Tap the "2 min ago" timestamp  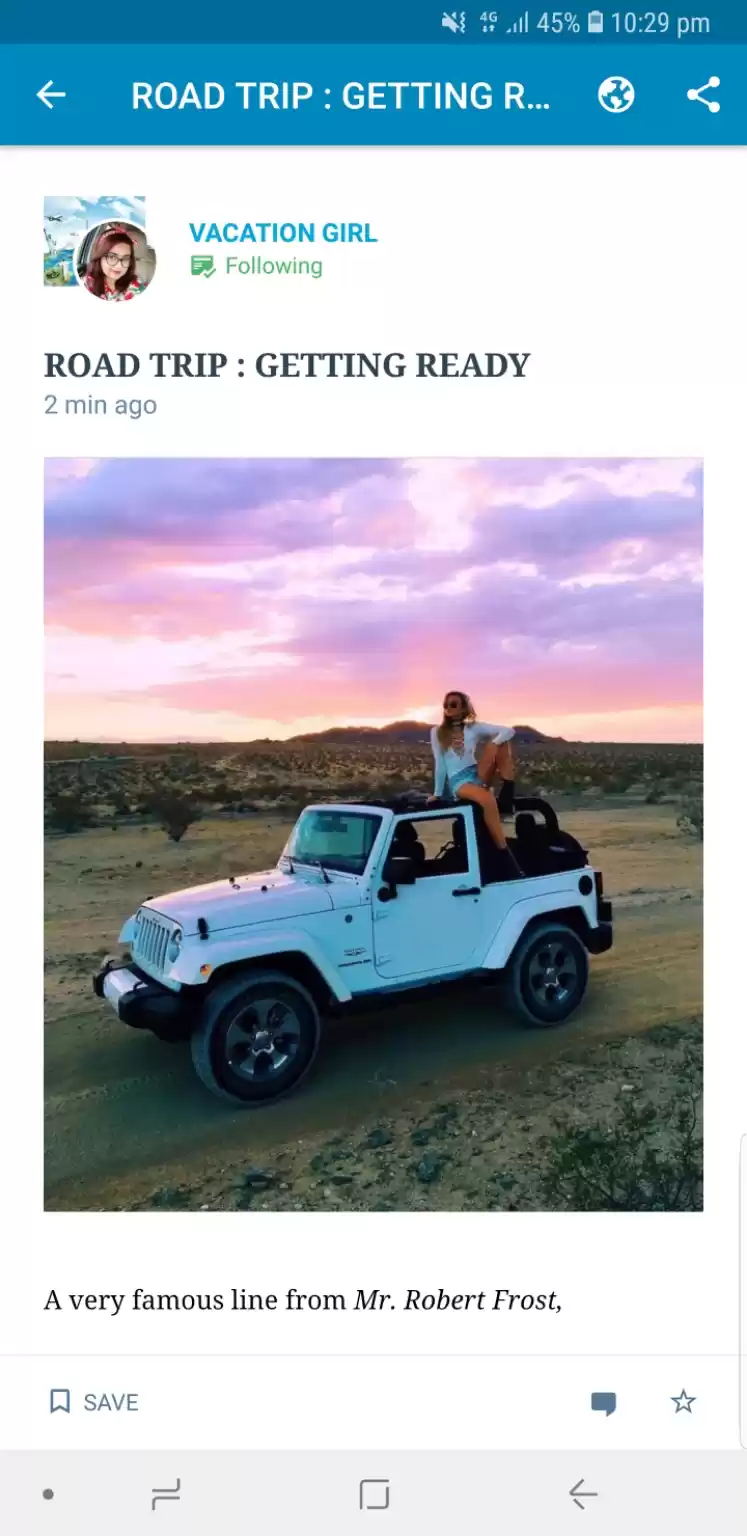click(x=100, y=405)
